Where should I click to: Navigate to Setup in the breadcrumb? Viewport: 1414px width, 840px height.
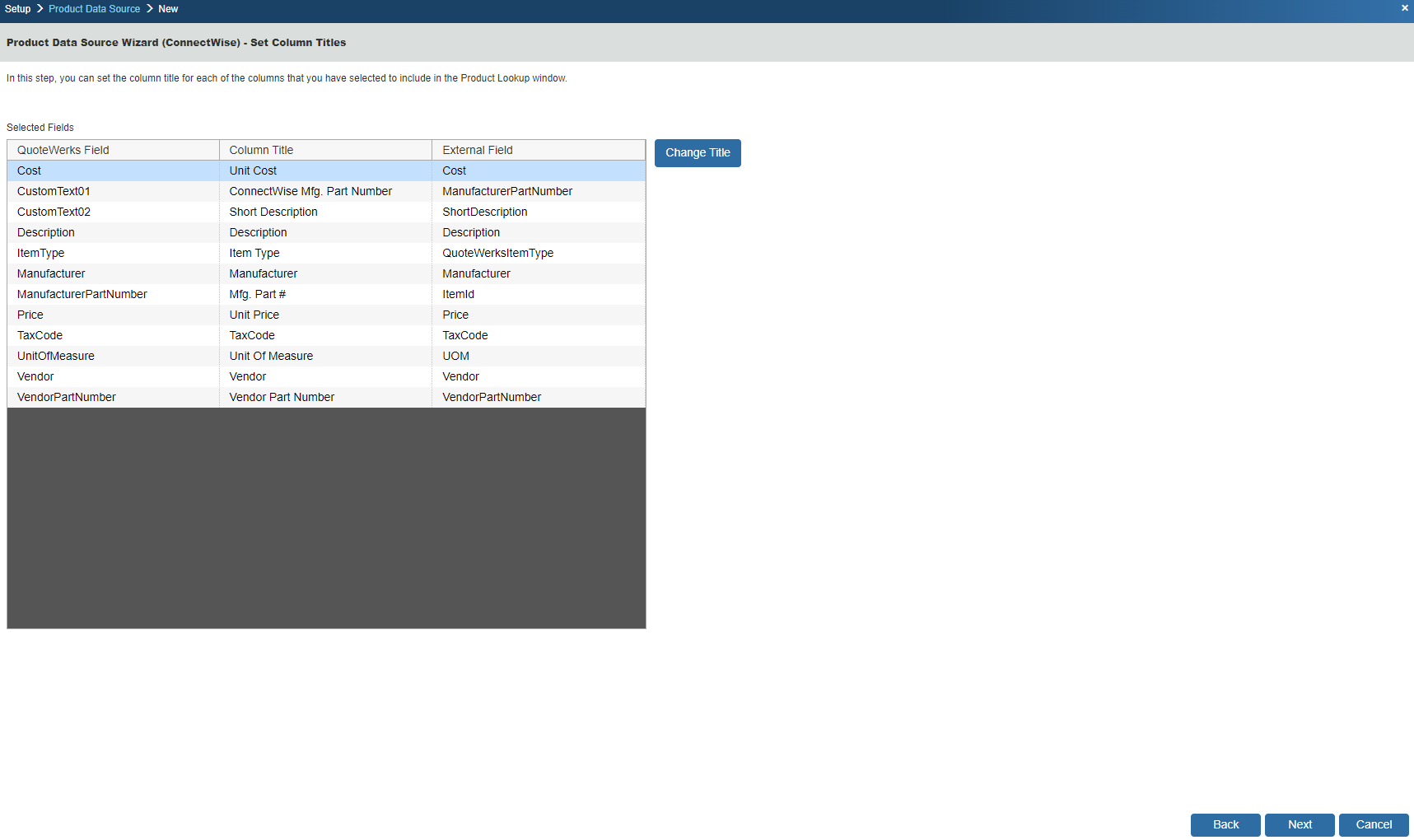17,9
